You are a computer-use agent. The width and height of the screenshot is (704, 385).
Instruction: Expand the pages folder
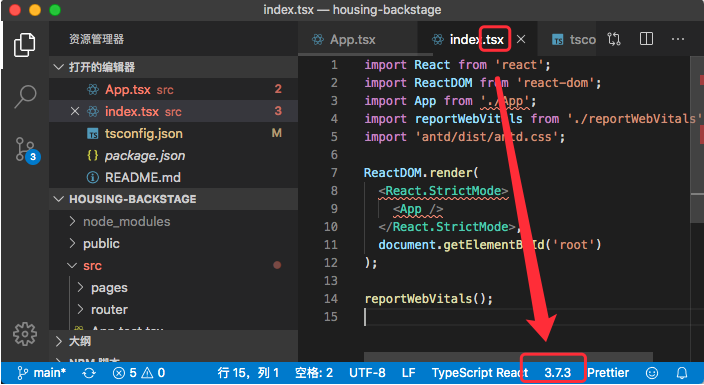tap(174, 288)
